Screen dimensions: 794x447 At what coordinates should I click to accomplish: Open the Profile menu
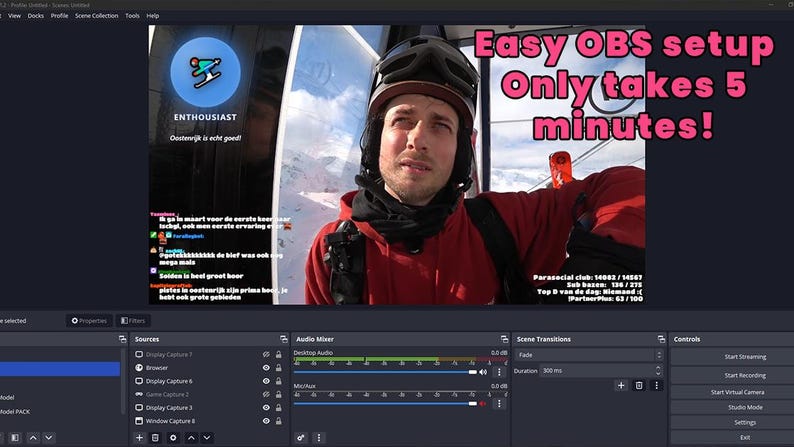point(59,16)
